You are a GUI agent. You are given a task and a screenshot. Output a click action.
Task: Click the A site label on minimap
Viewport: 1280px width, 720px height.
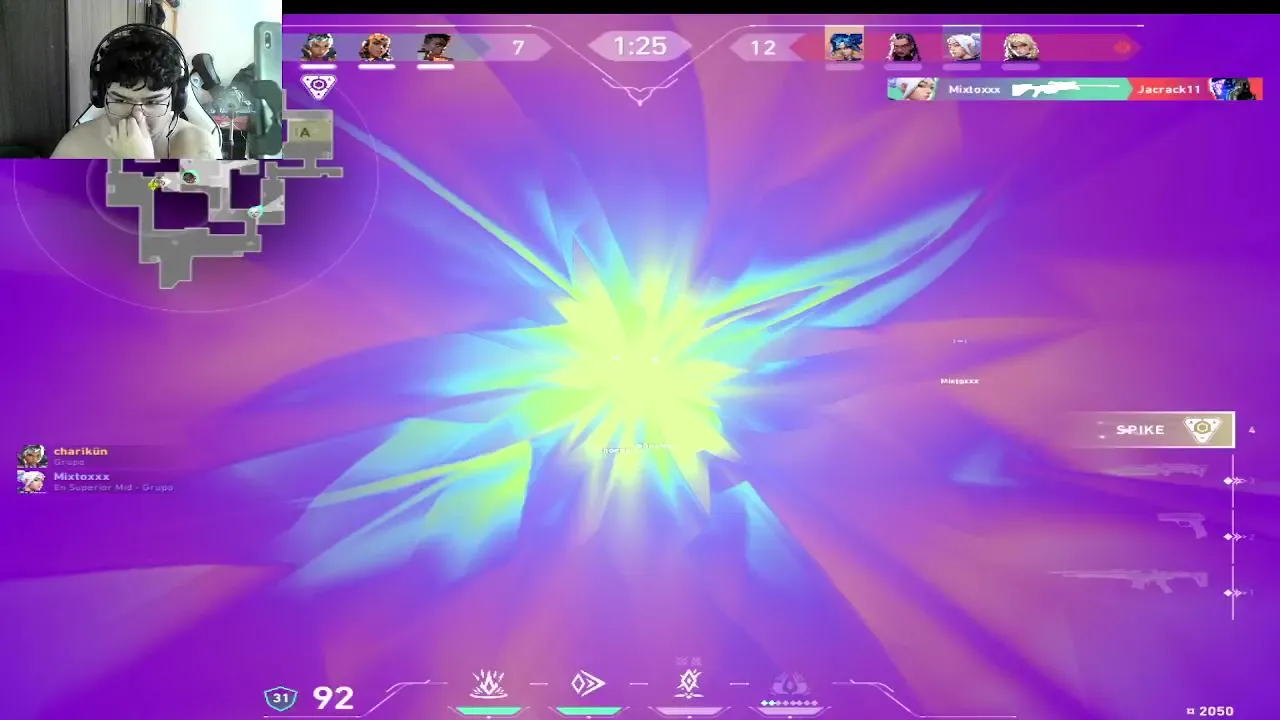tap(304, 132)
